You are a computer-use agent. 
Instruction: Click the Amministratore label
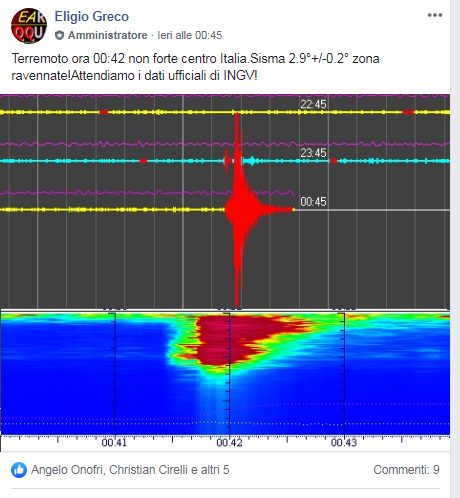[108, 35]
